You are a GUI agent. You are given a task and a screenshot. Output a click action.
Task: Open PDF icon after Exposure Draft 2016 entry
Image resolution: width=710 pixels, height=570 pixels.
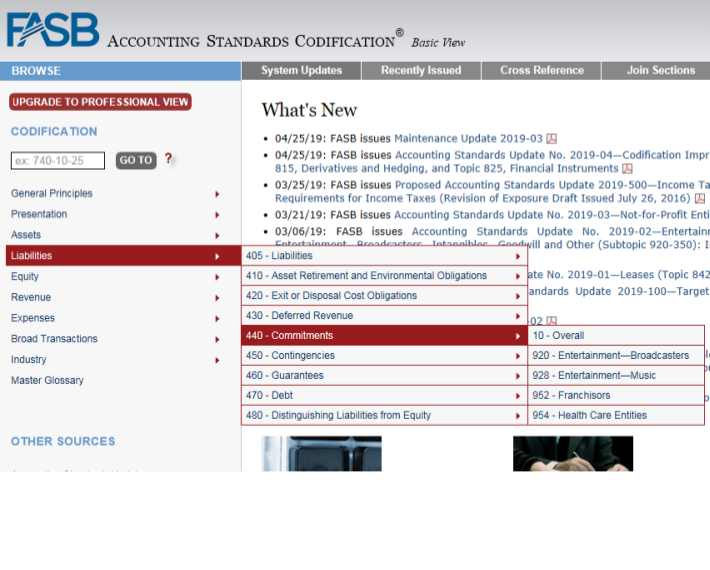700,198
